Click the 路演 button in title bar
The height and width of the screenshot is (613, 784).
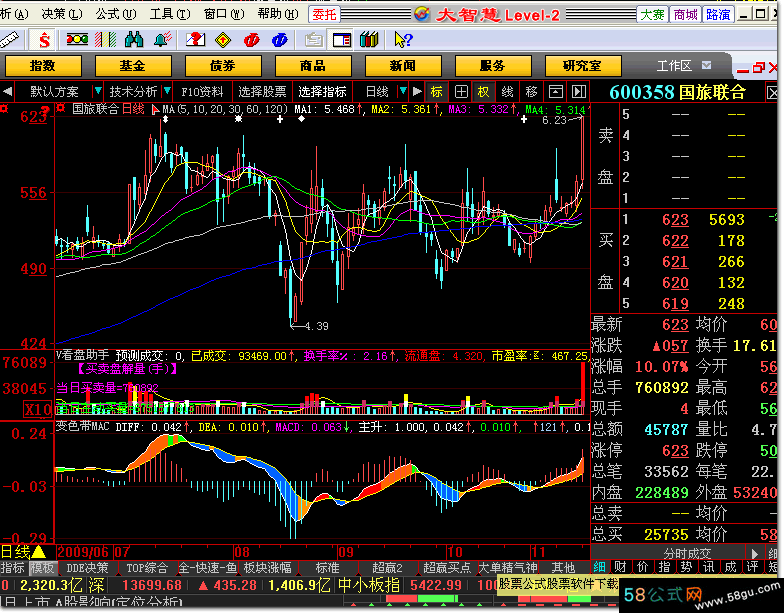click(x=718, y=14)
